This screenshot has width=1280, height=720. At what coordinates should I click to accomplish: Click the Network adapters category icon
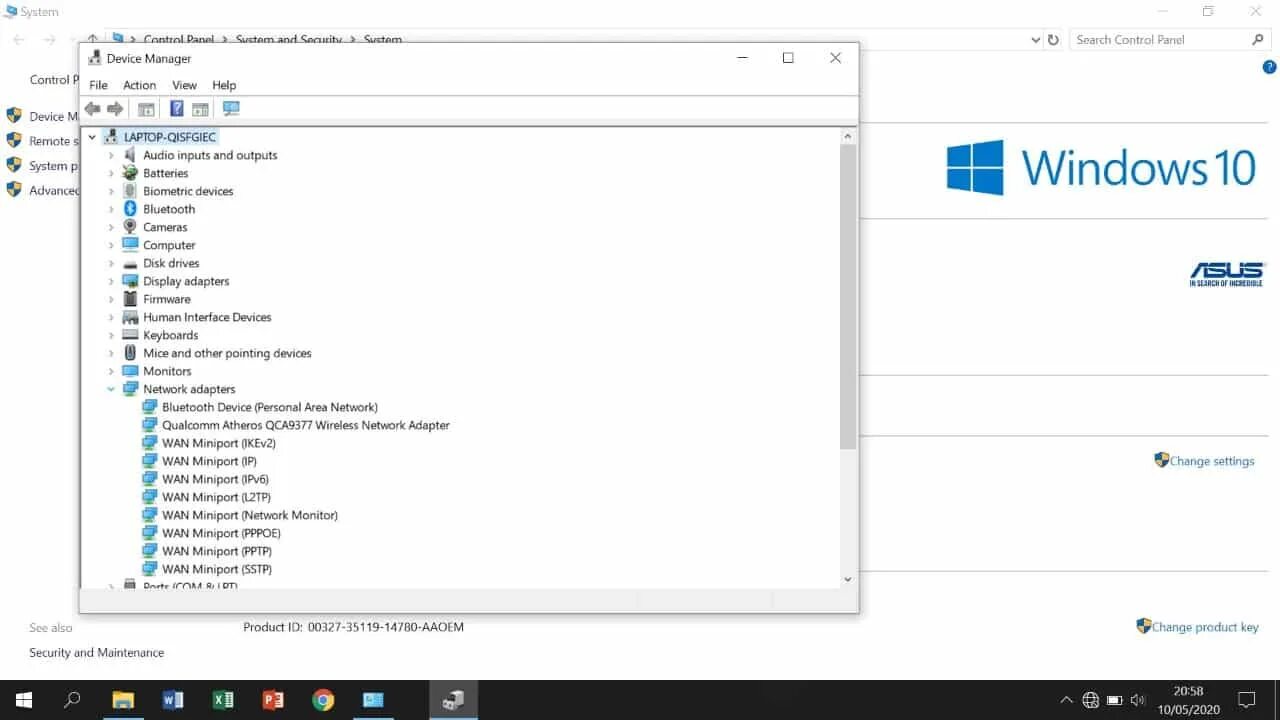click(x=130, y=389)
